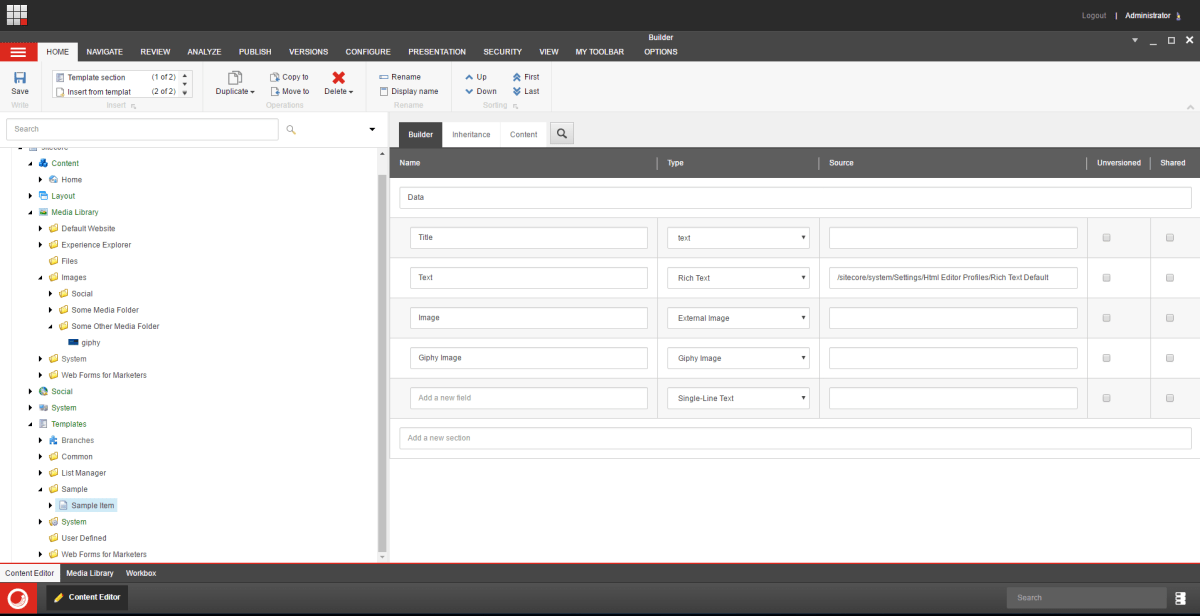Viewport: 1200px width, 616px height.
Task: Click the Add a new field input
Action: 529,398
